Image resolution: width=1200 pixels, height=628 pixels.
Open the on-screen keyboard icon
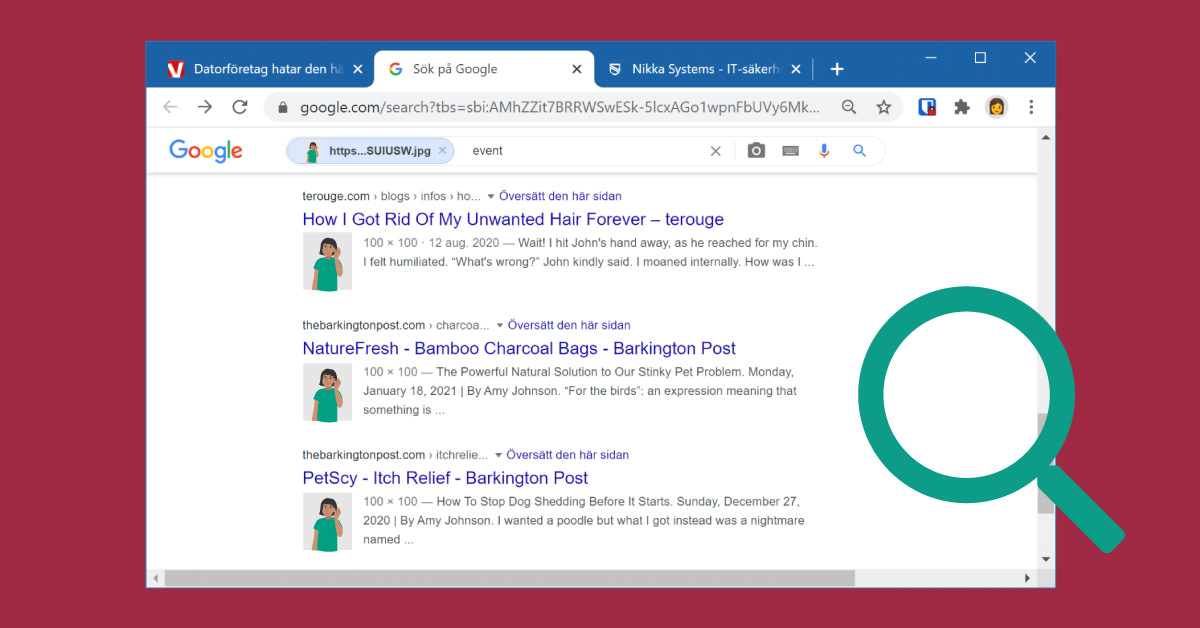[x=790, y=151]
